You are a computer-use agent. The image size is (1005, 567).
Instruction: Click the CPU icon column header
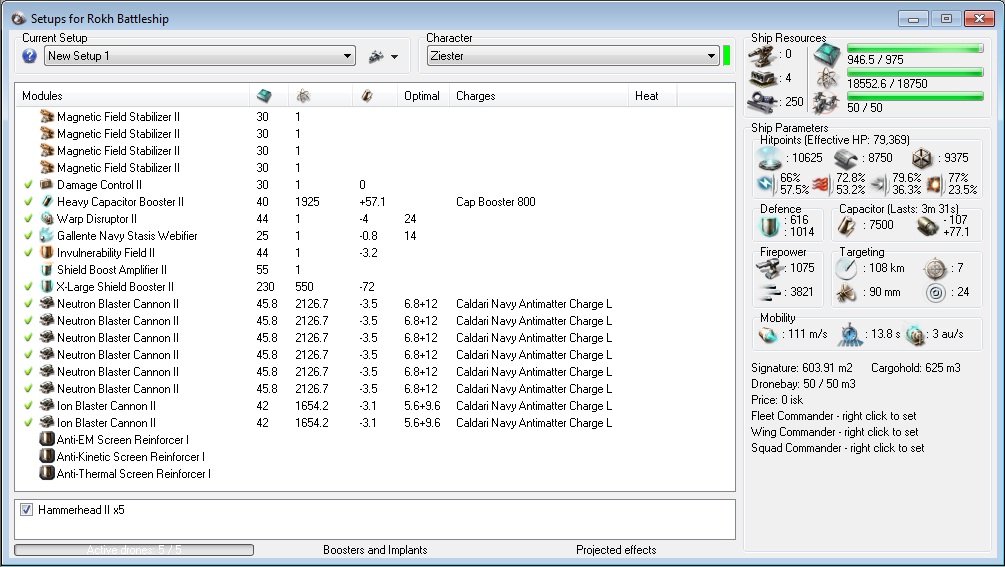264,96
